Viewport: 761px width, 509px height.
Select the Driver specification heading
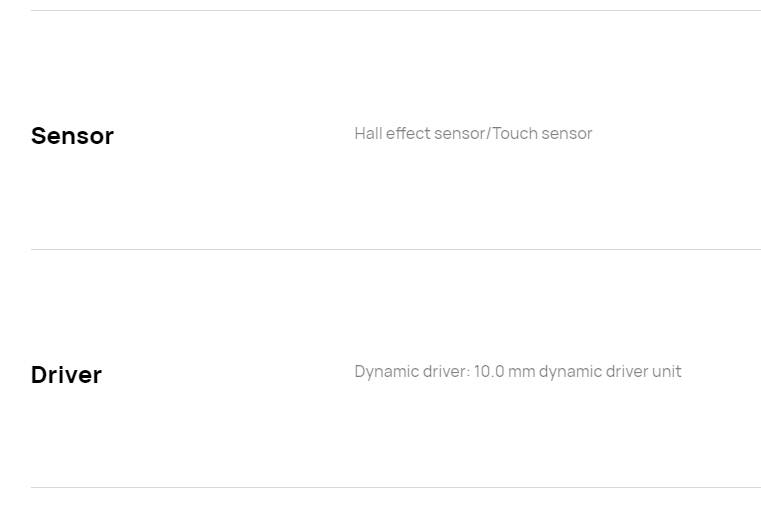coord(66,375)
